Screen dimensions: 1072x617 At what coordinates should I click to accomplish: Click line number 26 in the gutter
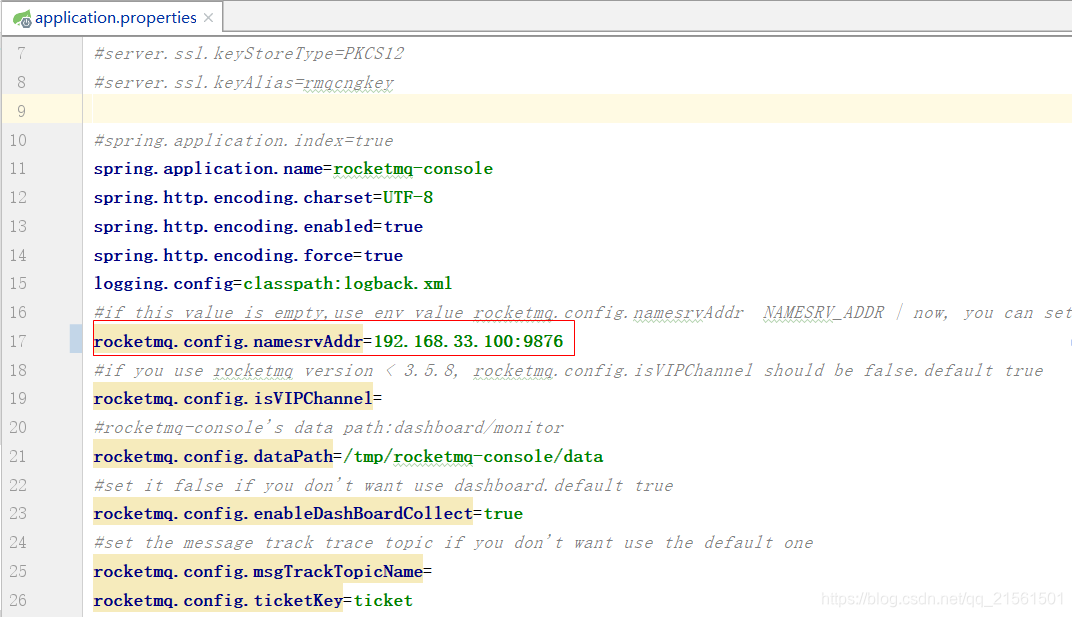tap(18, 600)
